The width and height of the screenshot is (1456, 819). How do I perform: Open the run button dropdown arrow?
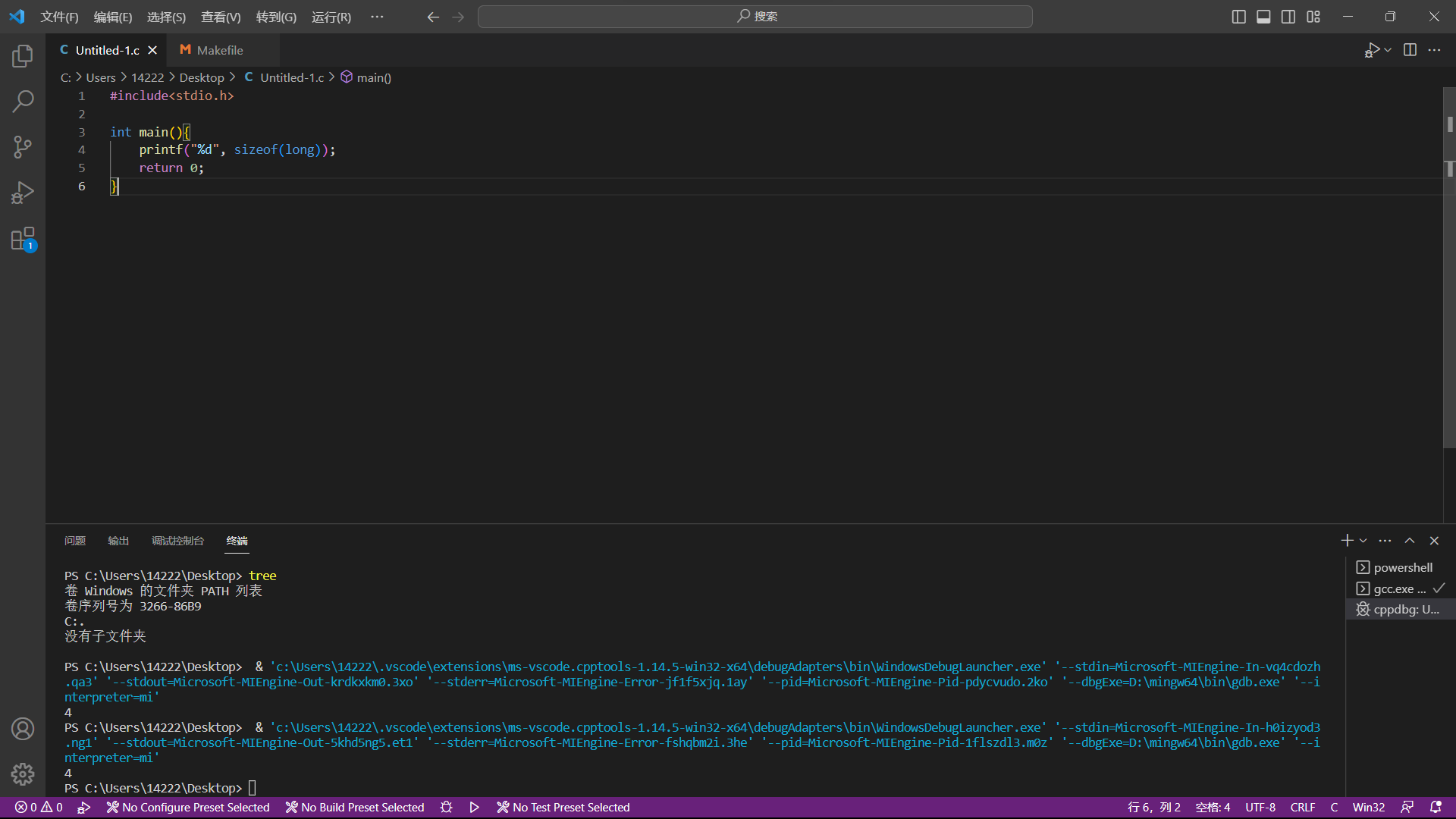click(1388, 50)
